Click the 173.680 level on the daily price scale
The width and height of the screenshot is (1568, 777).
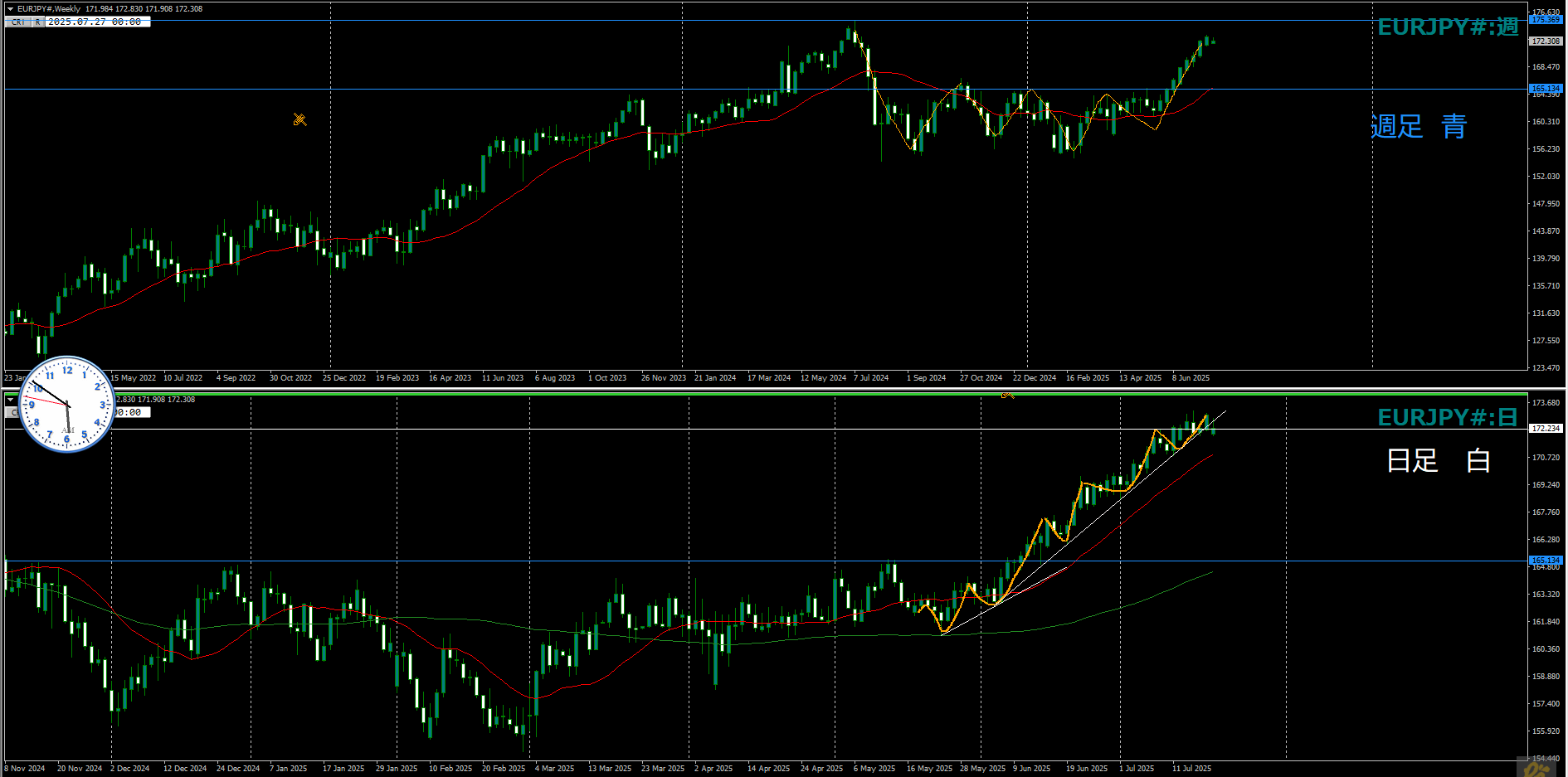pyautogui.click(x=1546, y=403)
